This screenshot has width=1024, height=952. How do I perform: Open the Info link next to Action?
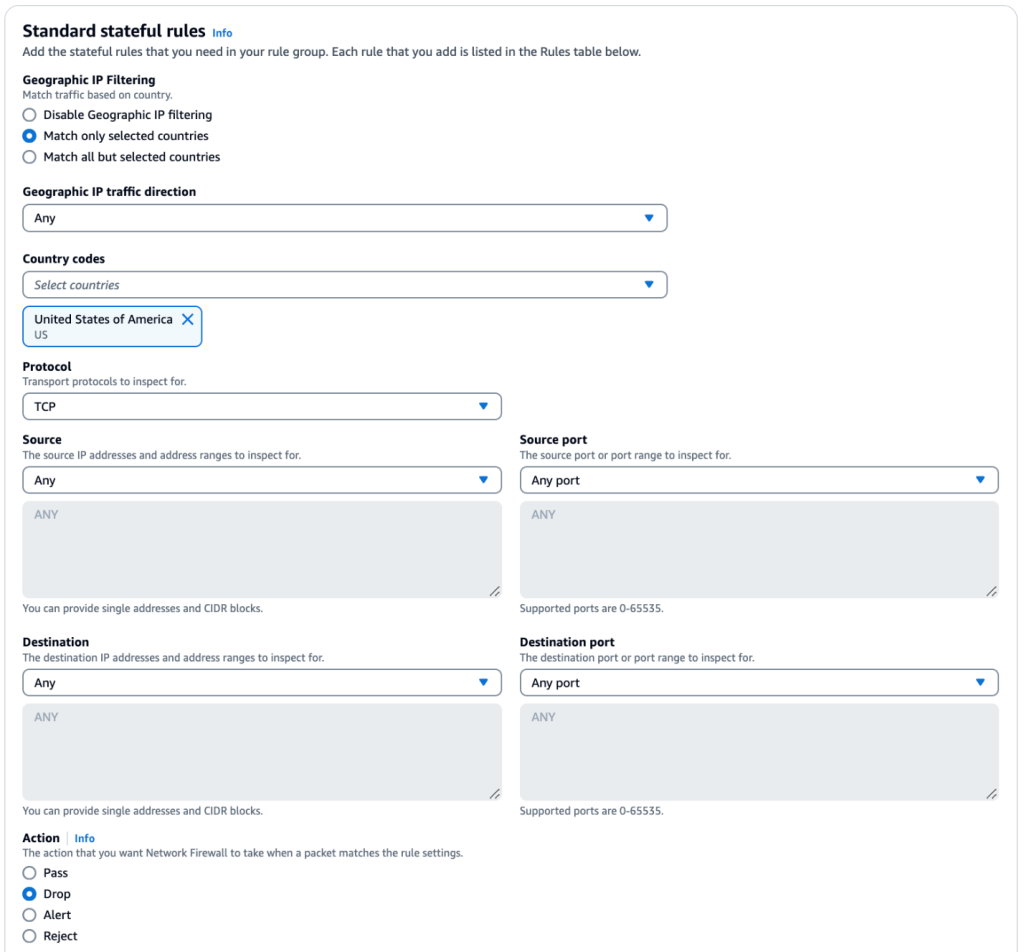point(84,838)
